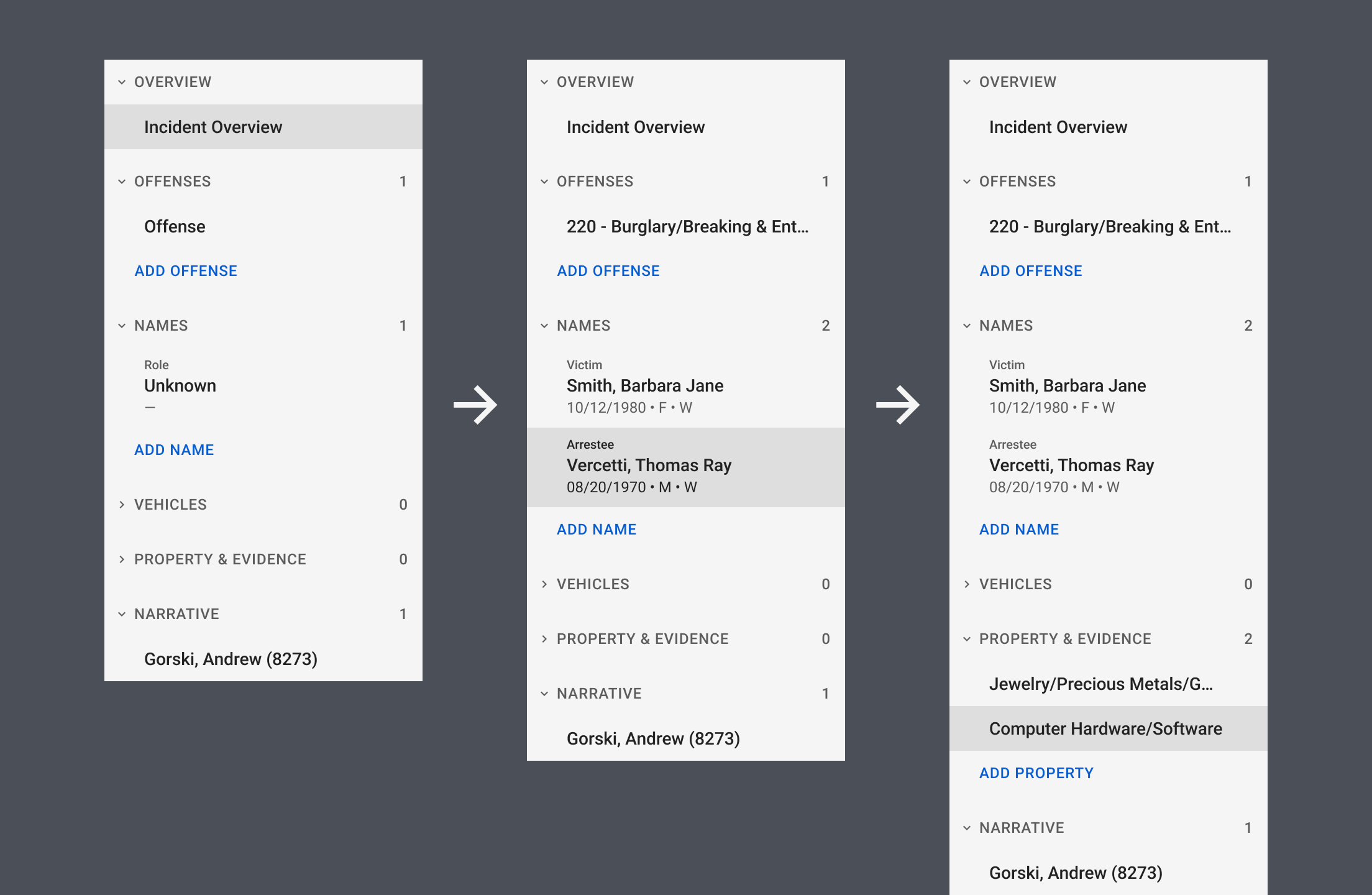The width and height of the screenshot is (1372, 895).
Task: Collapse NARRATIVE chevron in the right panel
Action: pyautogui.click(x=967, y=828)
